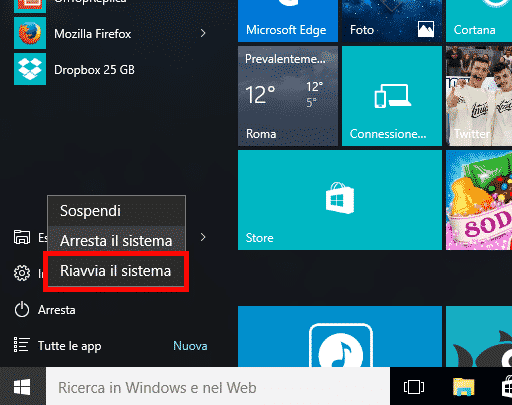Click the file explorer icon in Start menu
The image size is (512, 405).
[22, 237]
